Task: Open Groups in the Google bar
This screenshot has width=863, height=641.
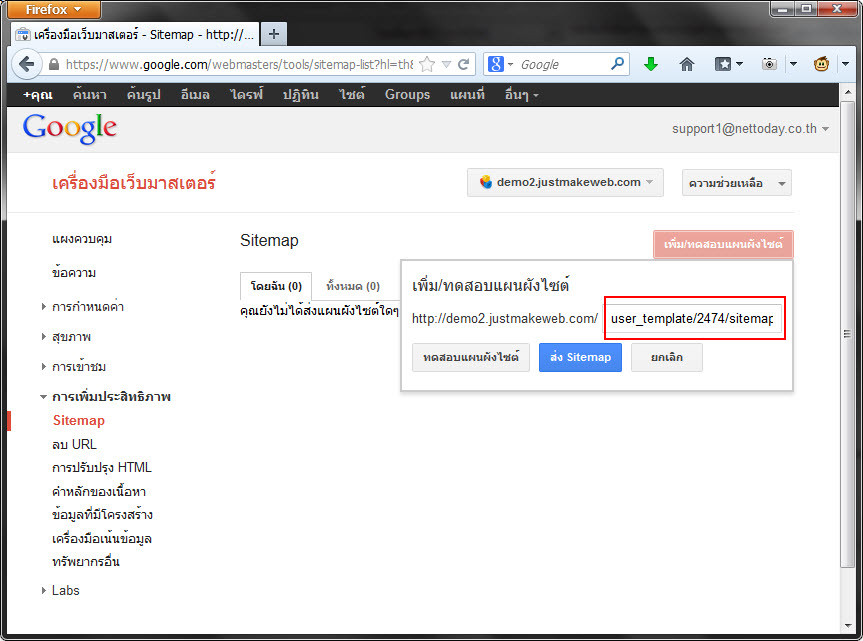Action: [x=407, y=95]
